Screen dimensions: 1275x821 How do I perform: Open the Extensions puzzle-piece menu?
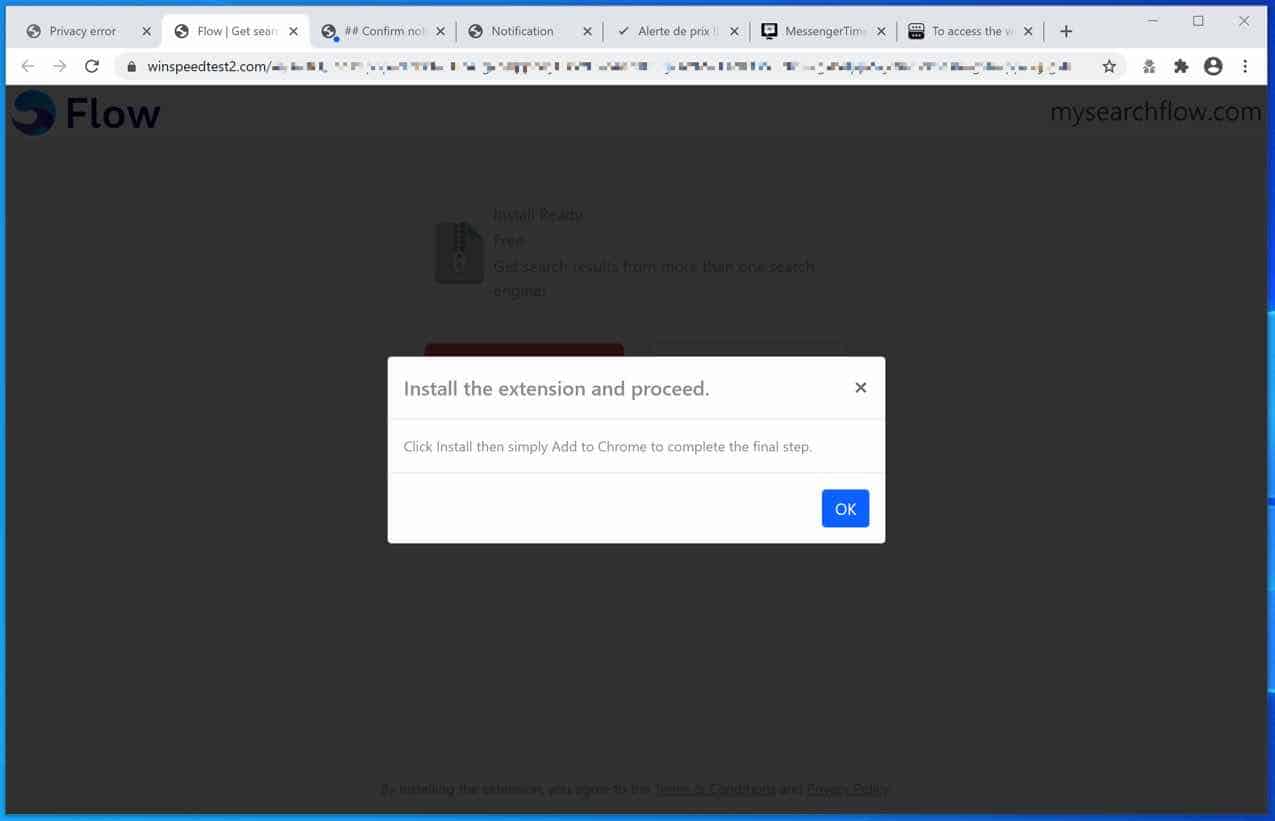(1181, 66)
